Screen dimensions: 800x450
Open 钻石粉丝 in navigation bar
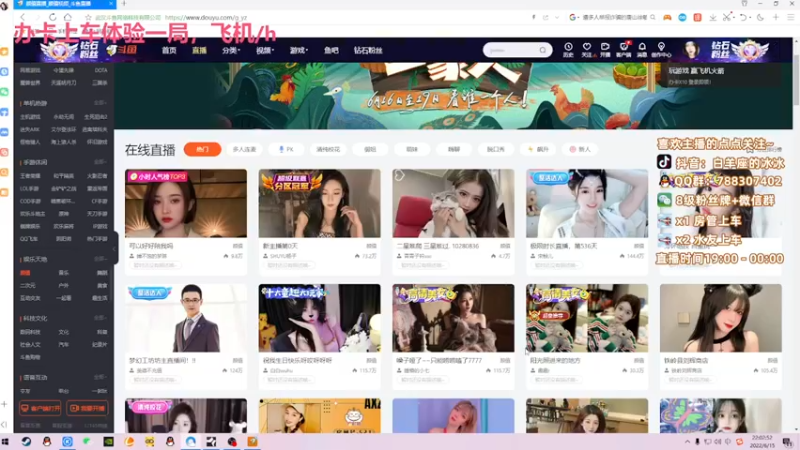tap(368, 51)
